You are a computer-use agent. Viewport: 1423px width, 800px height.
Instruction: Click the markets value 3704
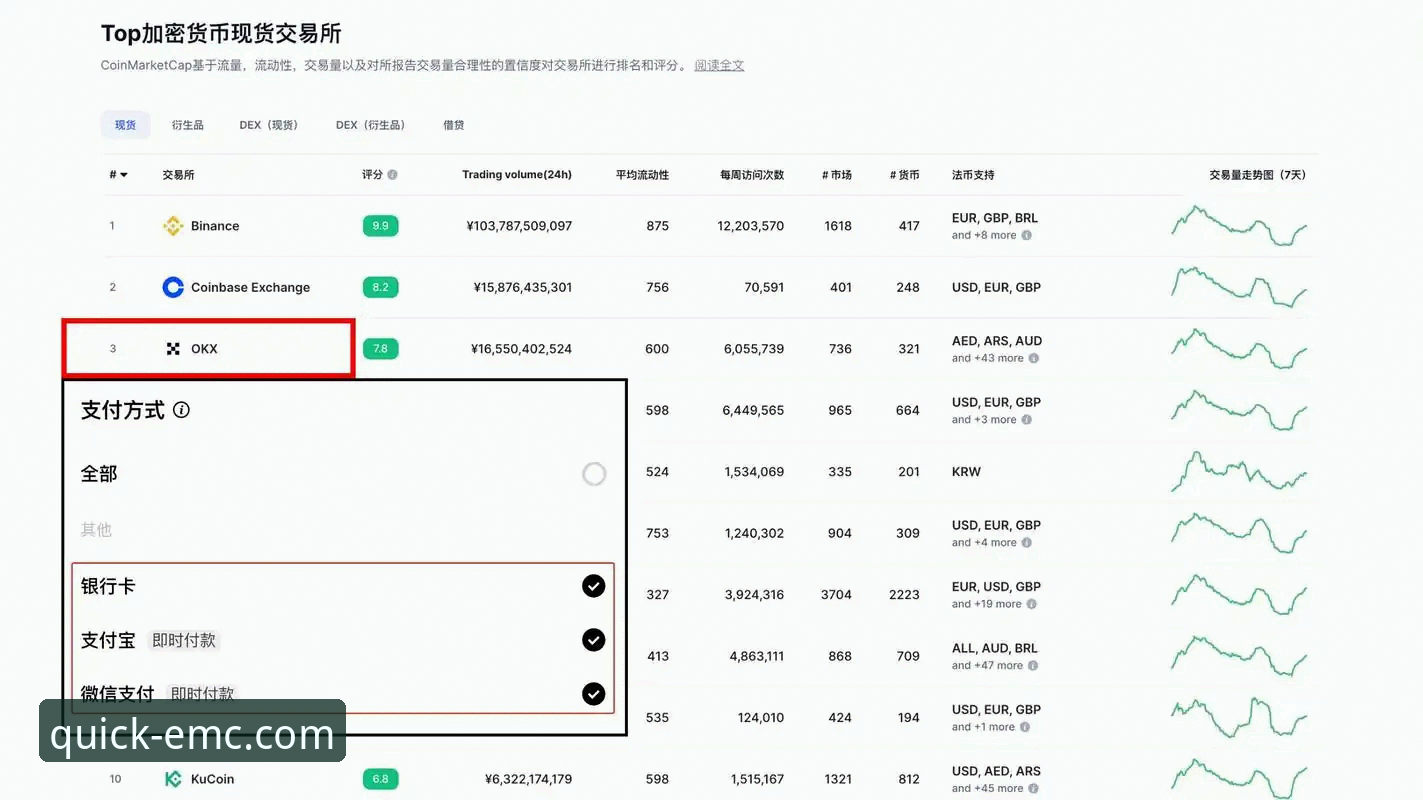tap(836, 594)
